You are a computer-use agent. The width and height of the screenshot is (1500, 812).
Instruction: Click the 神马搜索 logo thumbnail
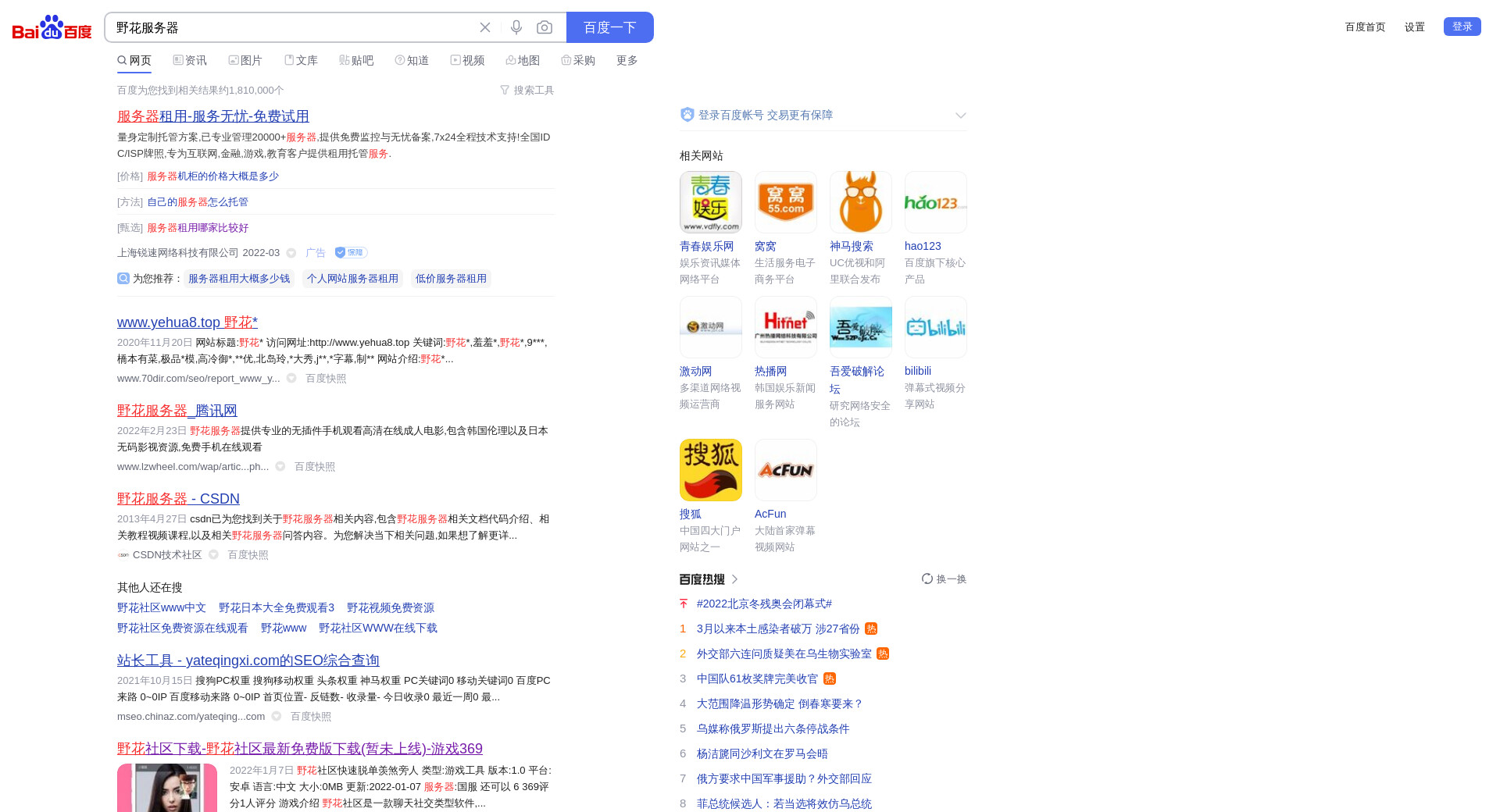tap(860, 202)
